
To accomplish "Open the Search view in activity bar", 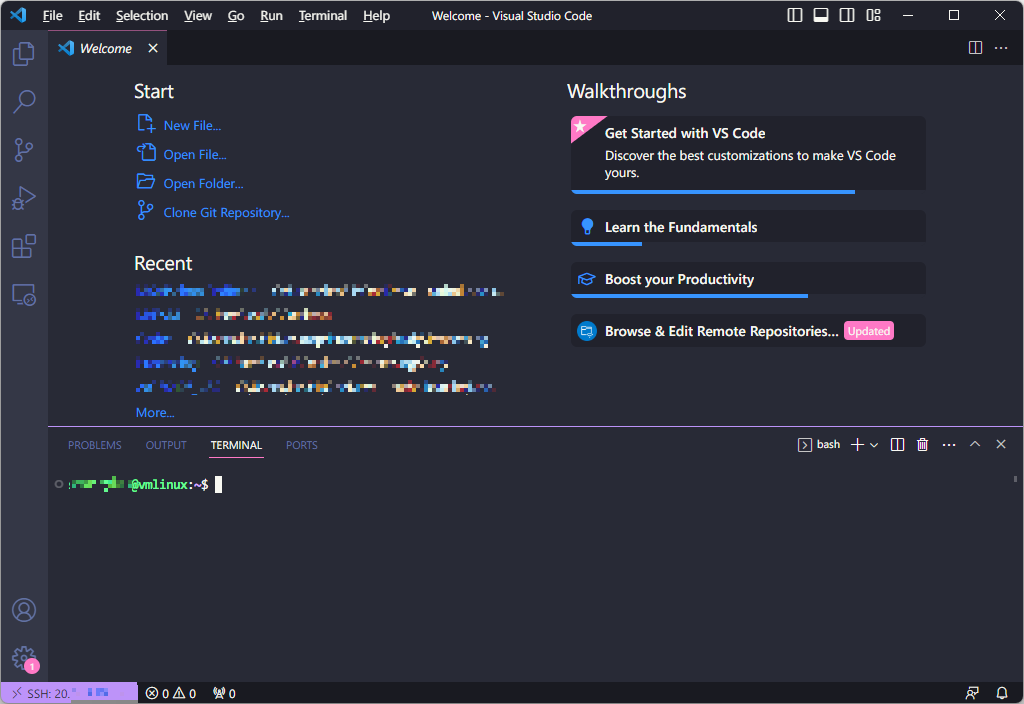I will 24,102.
